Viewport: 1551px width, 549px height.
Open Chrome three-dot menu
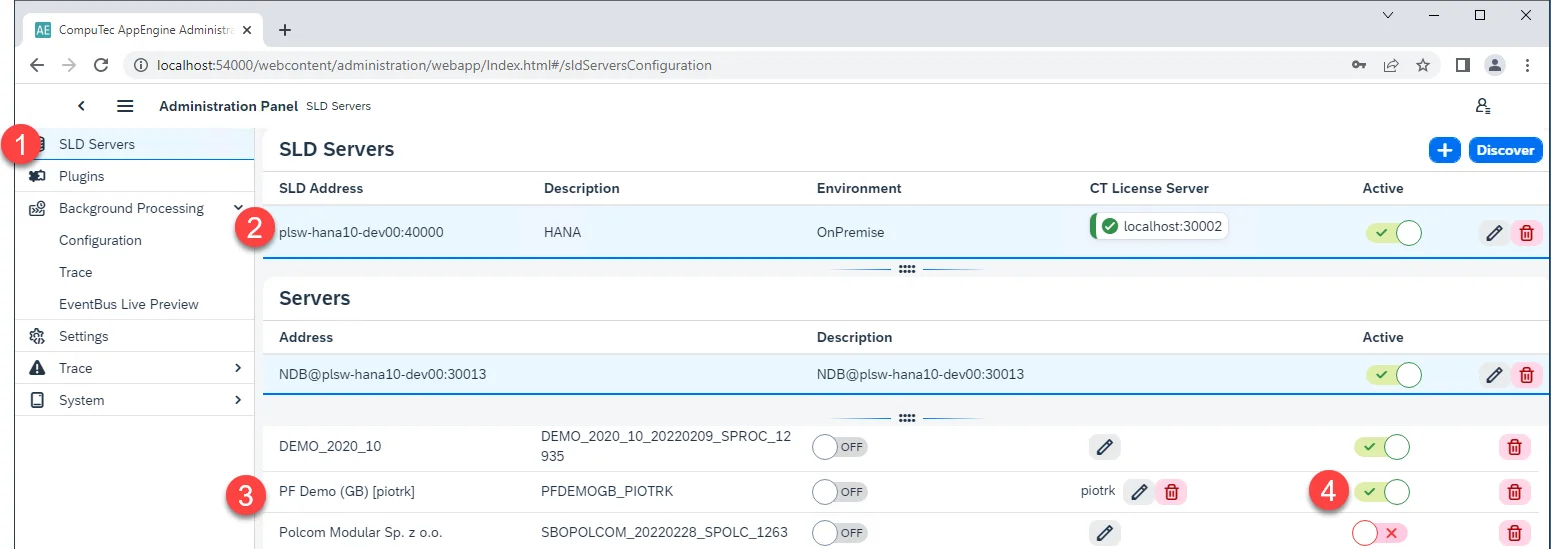point(1527,65)
